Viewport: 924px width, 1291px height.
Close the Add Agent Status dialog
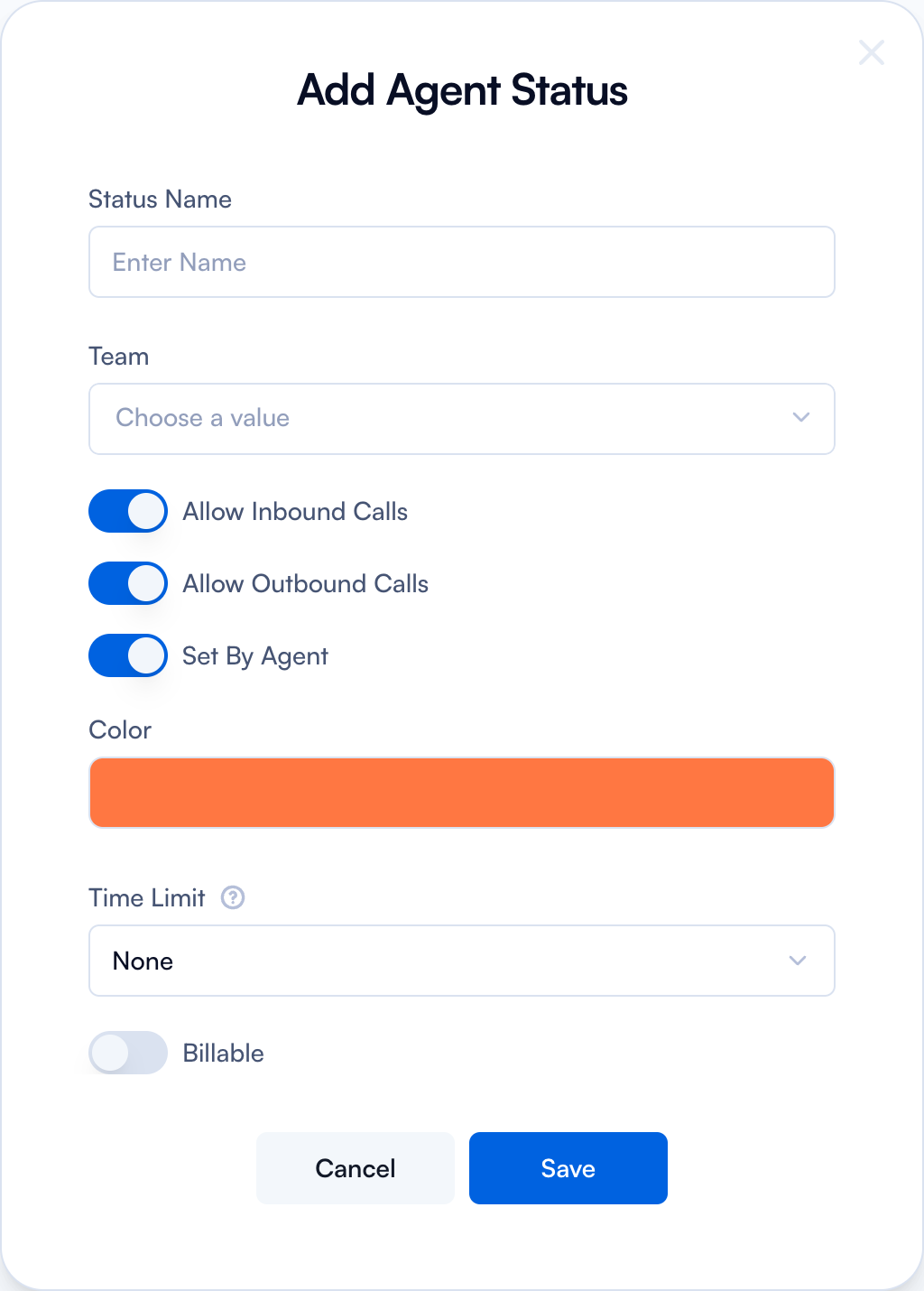pos(871,52)
